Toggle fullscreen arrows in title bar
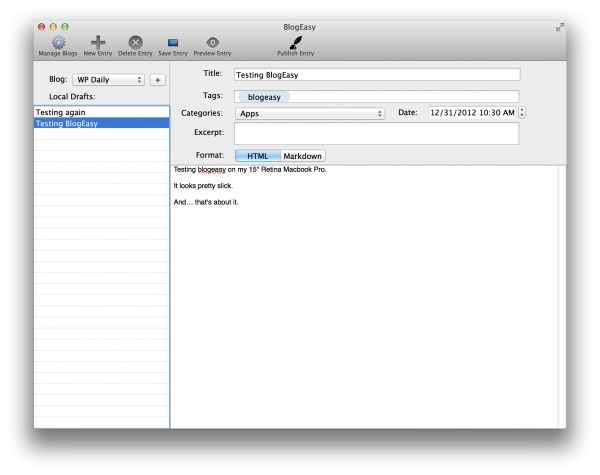 point(560,27)
